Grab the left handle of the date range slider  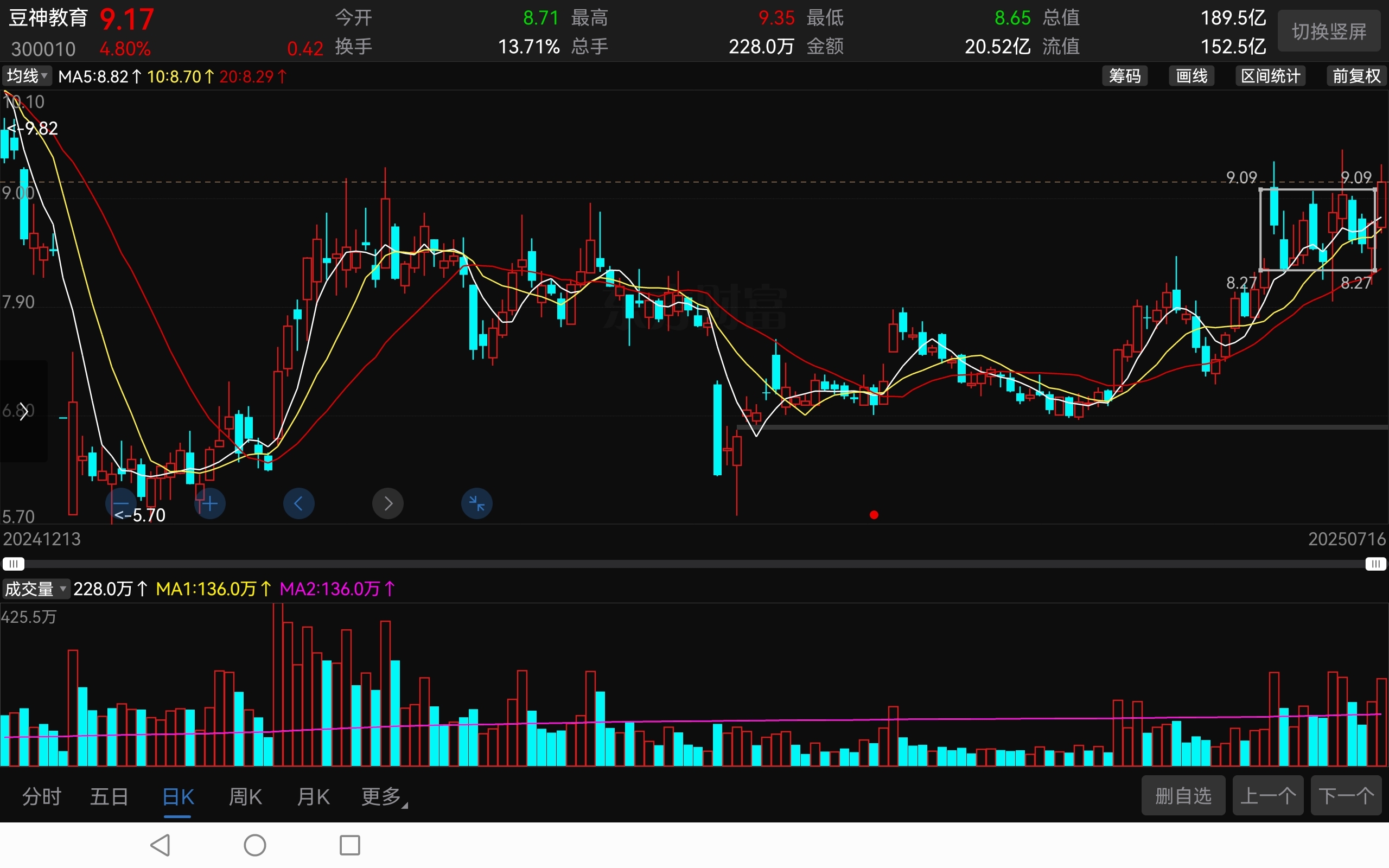(13, 564)
